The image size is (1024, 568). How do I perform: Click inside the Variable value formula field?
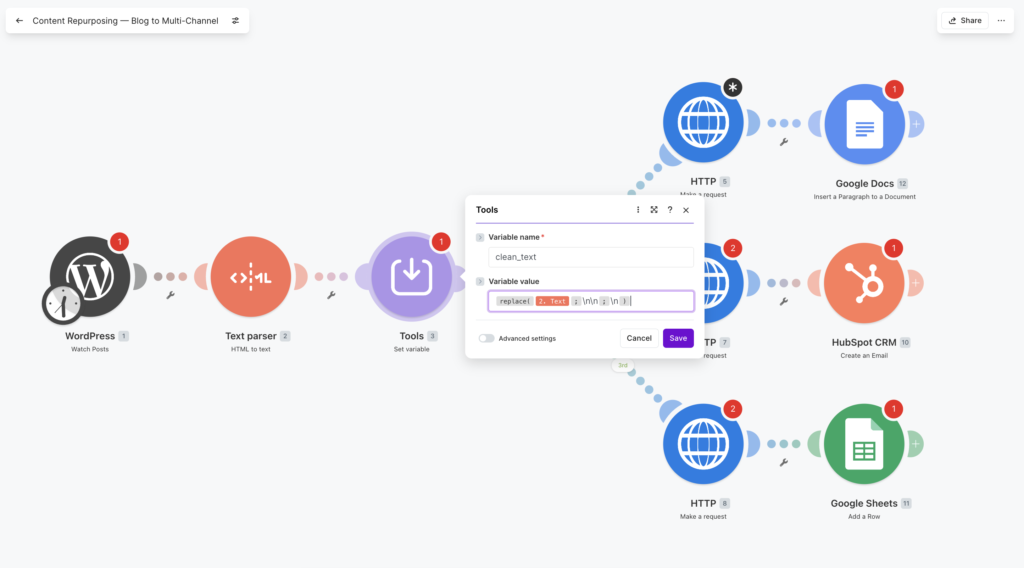(x=590, y=301)
